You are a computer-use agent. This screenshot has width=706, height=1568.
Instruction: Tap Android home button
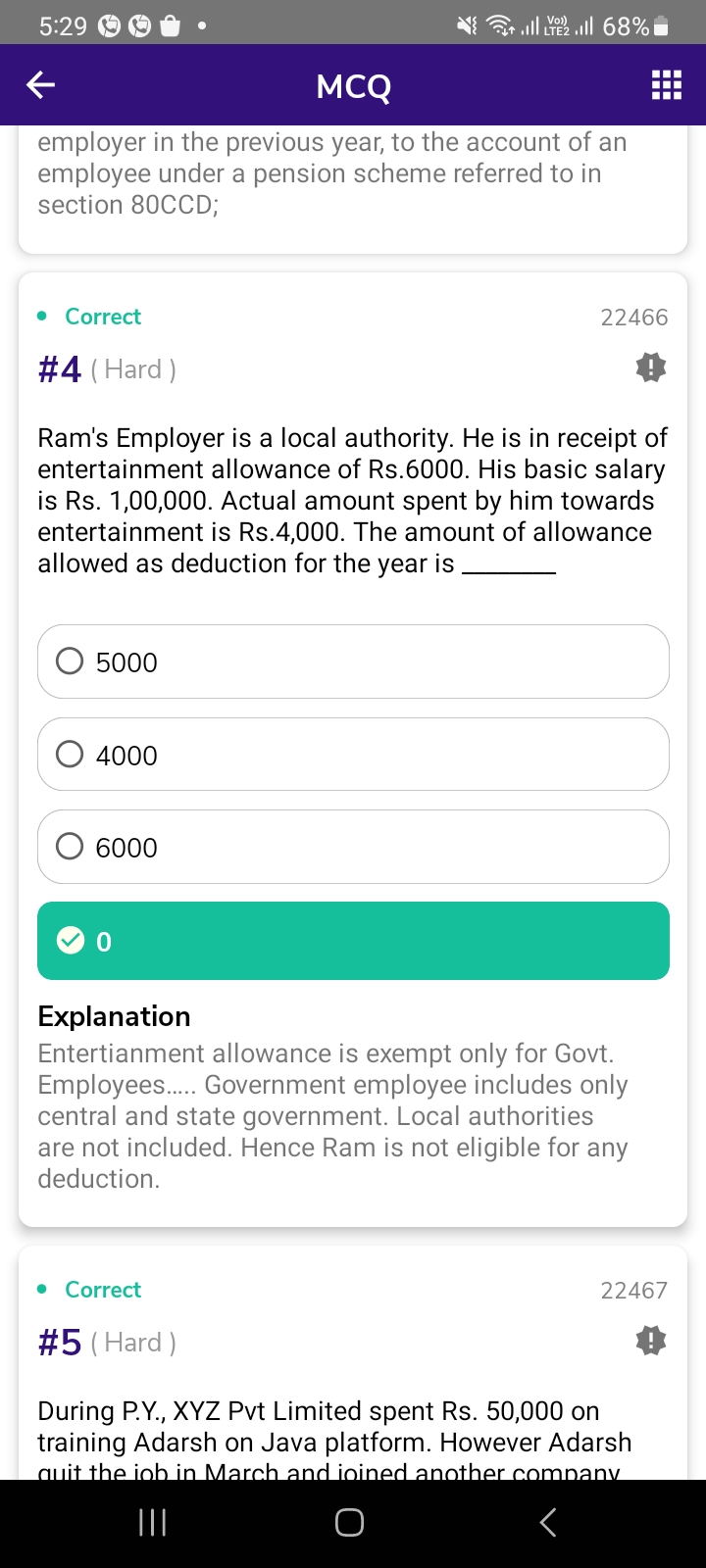[x=350, y=1522]
